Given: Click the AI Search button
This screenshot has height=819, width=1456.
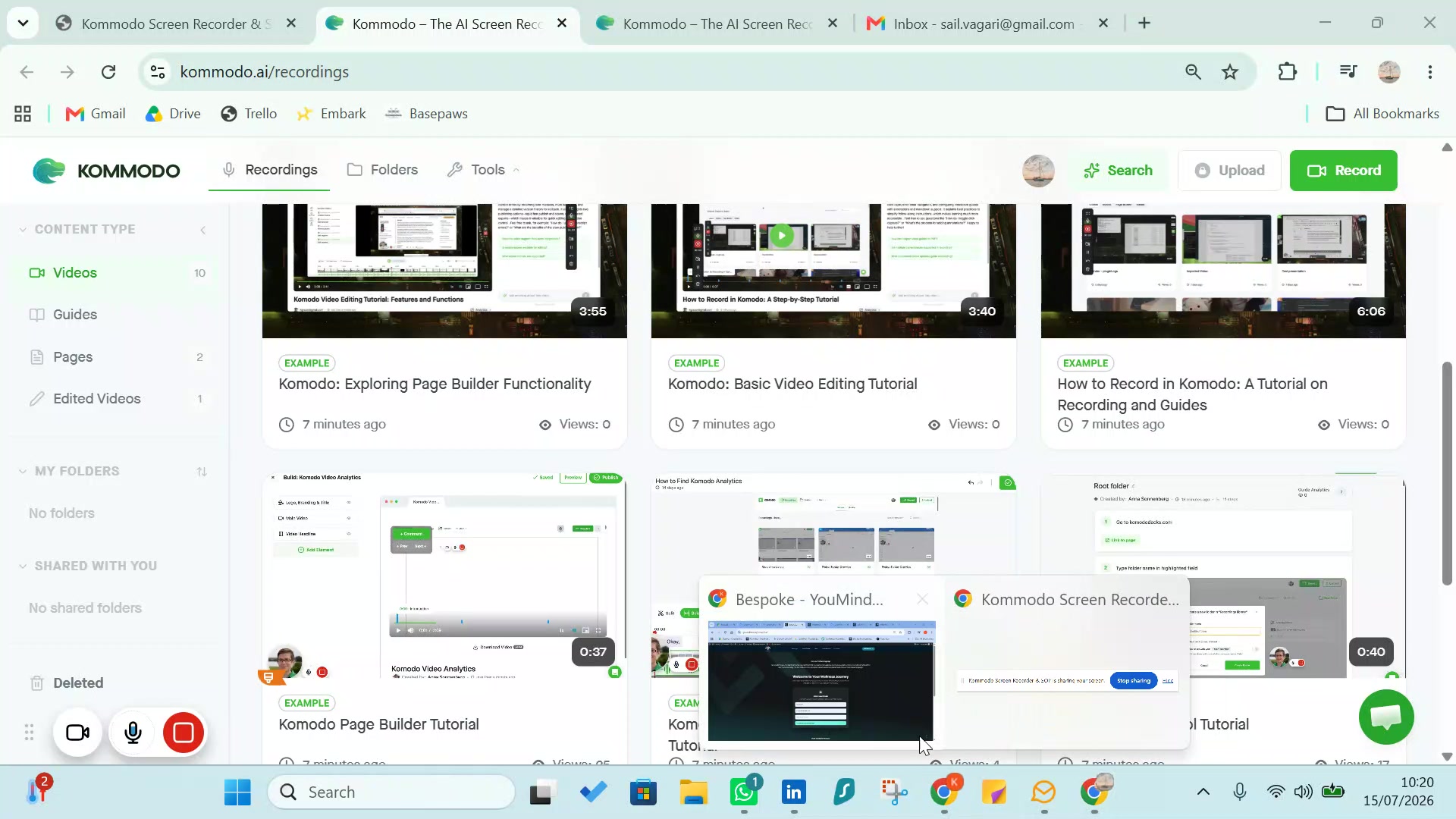Looking at the screenshot, I should pos(1118,171).
